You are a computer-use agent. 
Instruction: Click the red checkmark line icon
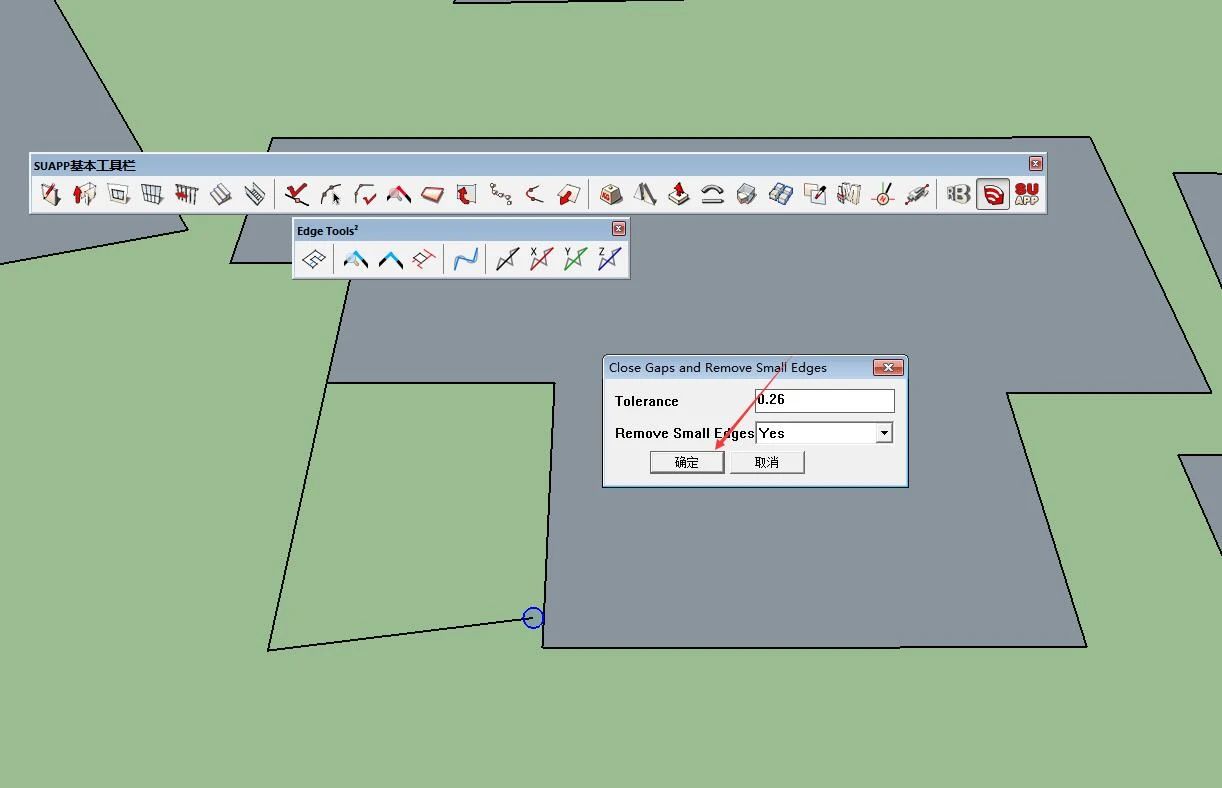pos(296,194)
